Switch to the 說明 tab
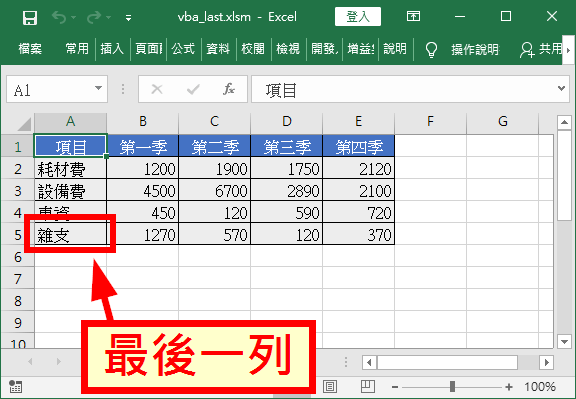 pyautogui.click(x=395, y=48)
